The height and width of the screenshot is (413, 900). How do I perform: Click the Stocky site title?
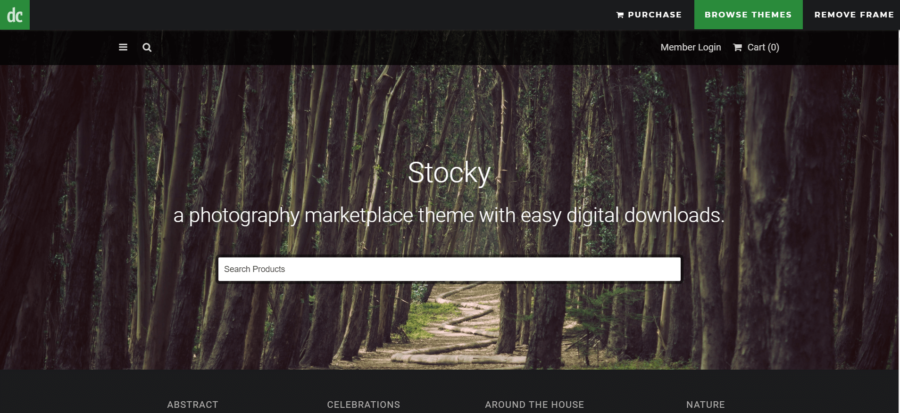[449, 173]
